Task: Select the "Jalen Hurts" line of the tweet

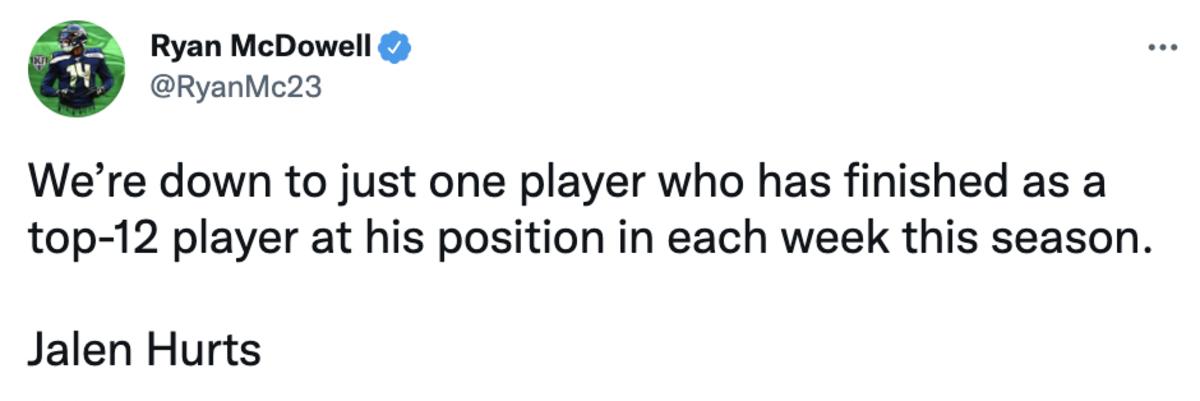Action: click(142, 350)
